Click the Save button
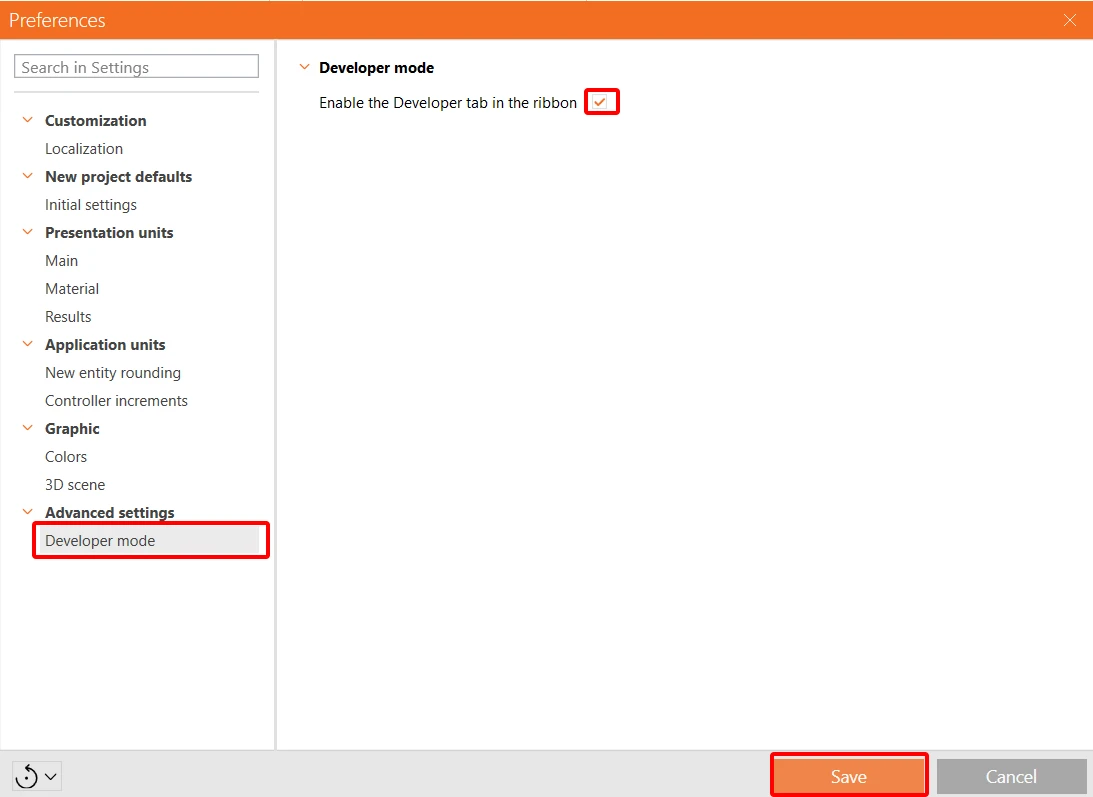This screenshot has height=797, width=1093. coord(848,776)
